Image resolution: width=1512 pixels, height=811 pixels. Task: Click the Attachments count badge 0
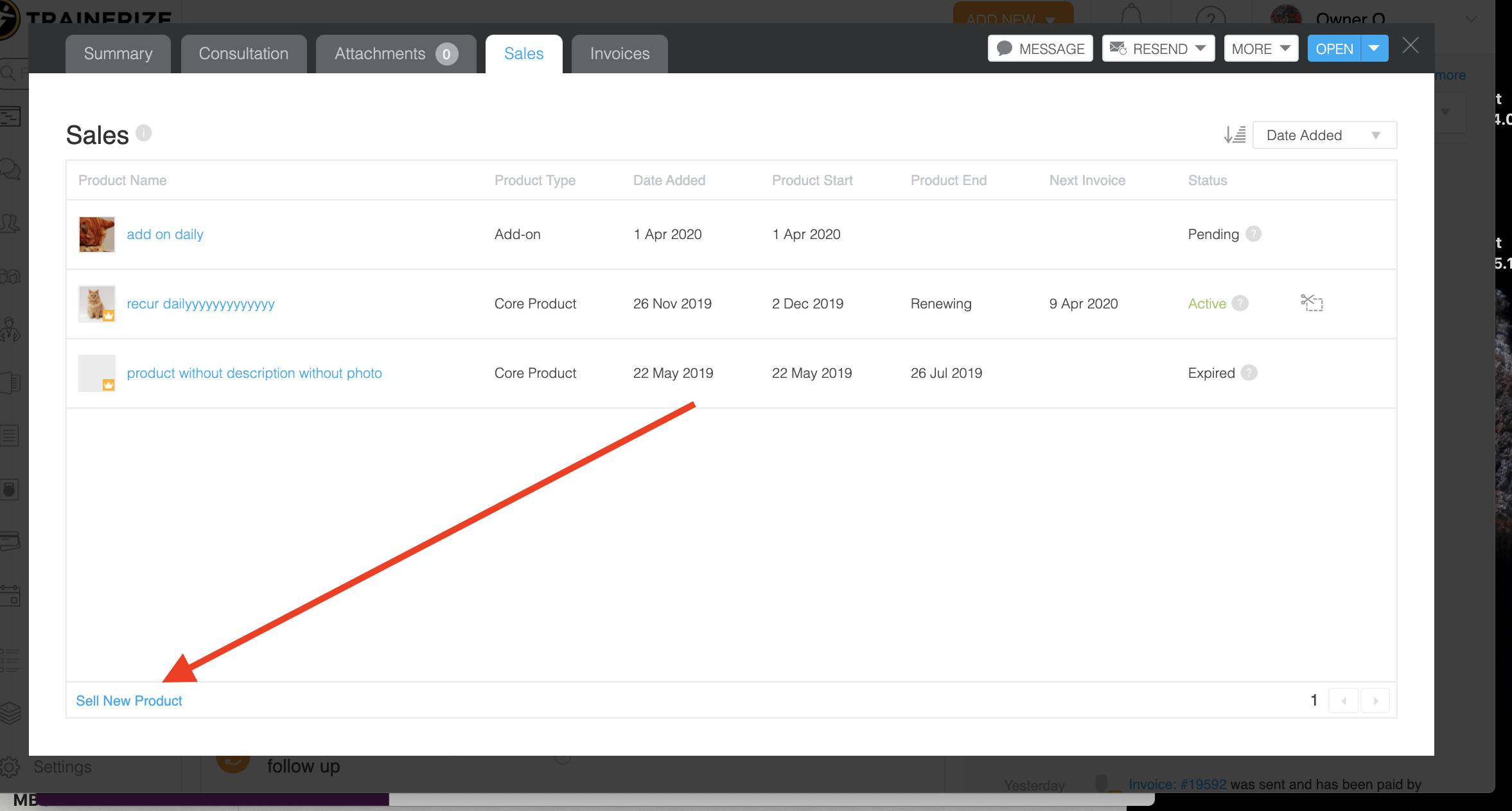point(446,54)
